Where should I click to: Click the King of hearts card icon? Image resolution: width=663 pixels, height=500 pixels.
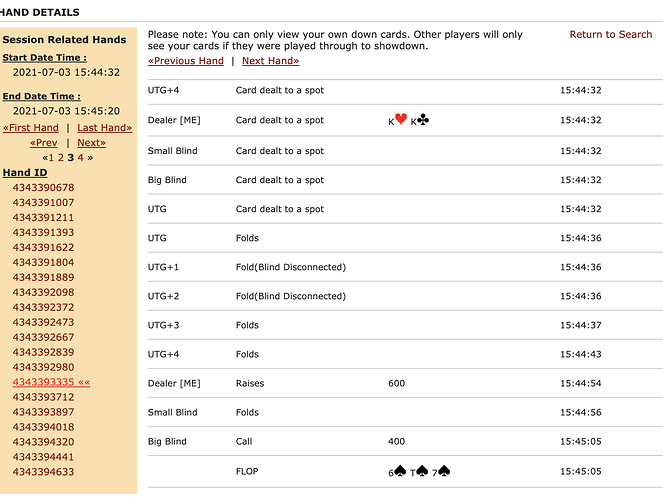[x=398, y=120]
